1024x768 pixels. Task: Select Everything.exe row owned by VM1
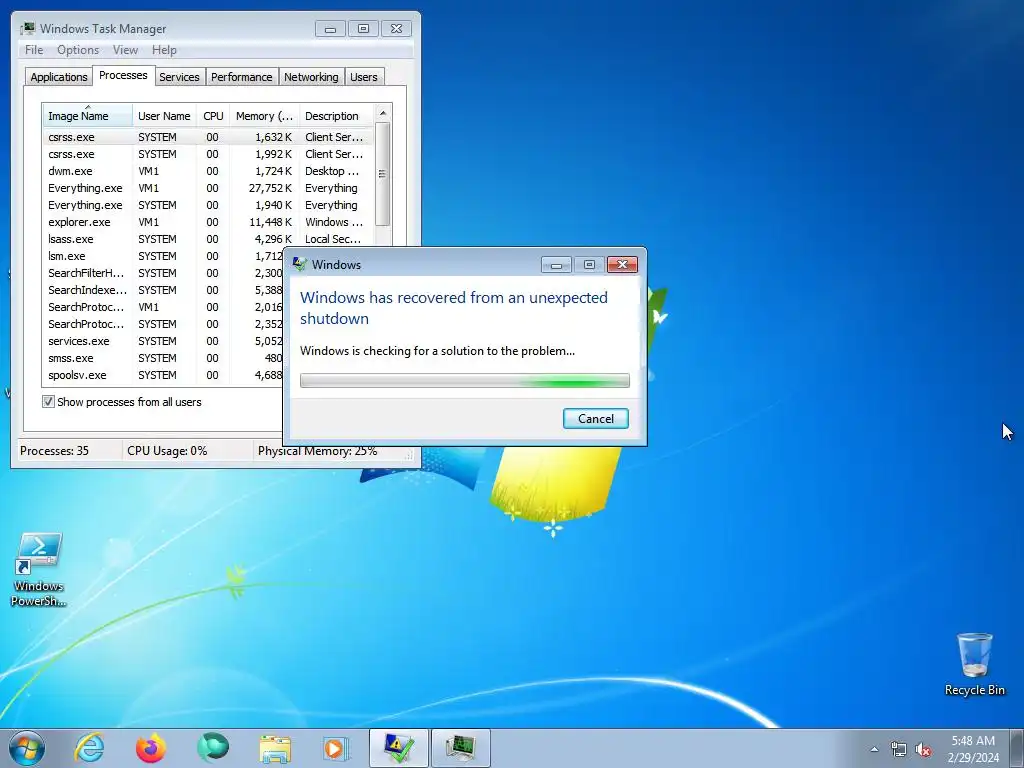click(x=208, y=188)
